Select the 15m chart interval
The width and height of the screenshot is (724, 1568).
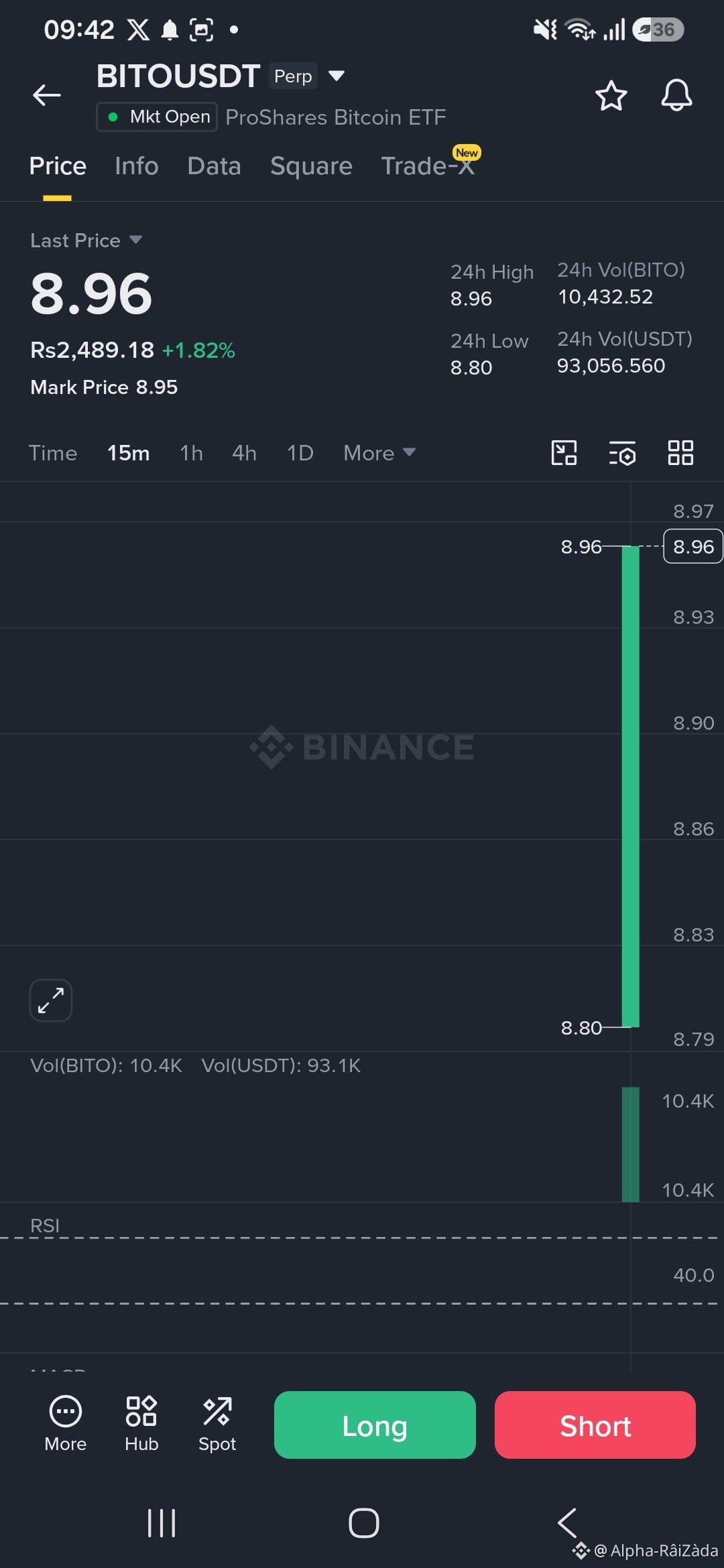point(129,453)
